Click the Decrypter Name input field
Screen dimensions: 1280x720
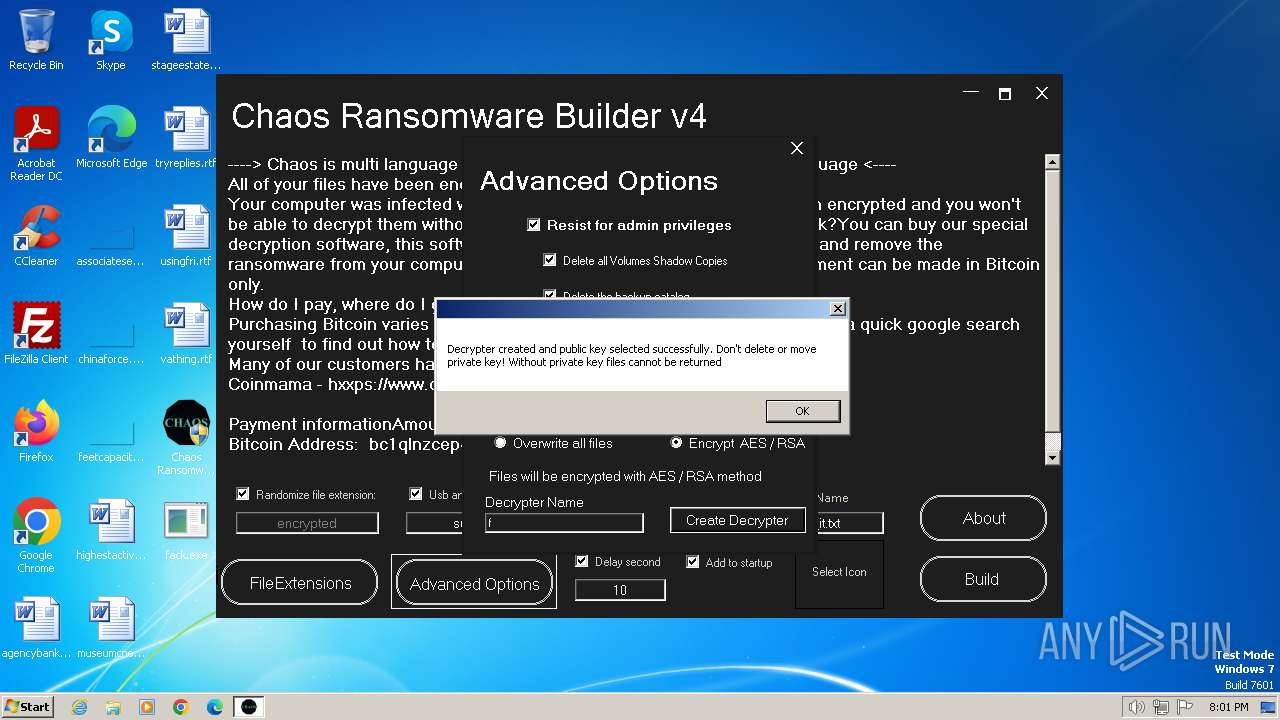point(564,523)
